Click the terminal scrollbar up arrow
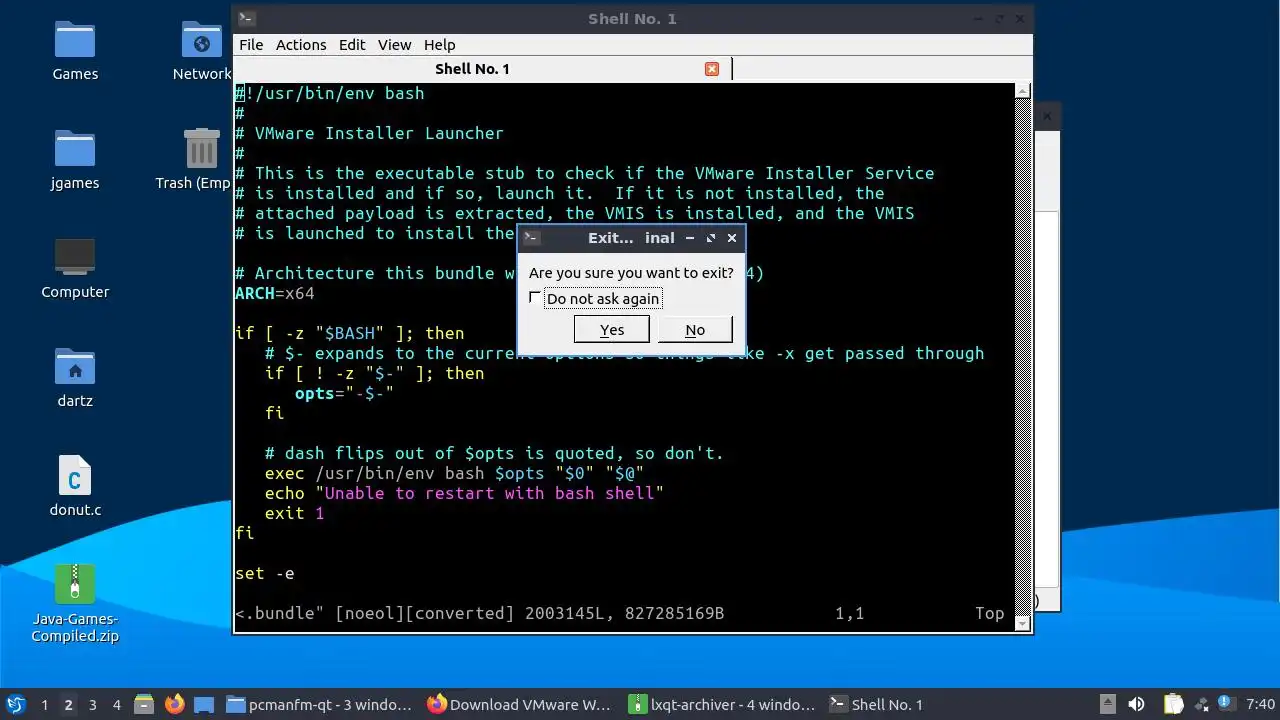The height and width of the screenshot is (720, 1280). [1022, 90]
